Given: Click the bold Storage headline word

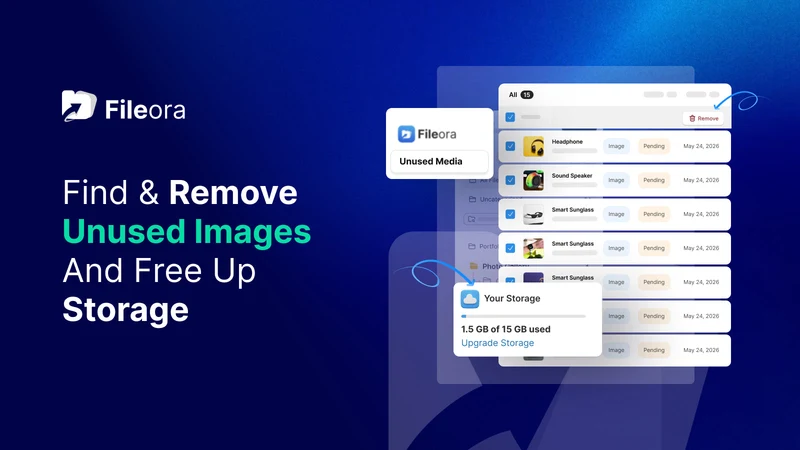Looking at the screenshot, I should tap(126, 310).
